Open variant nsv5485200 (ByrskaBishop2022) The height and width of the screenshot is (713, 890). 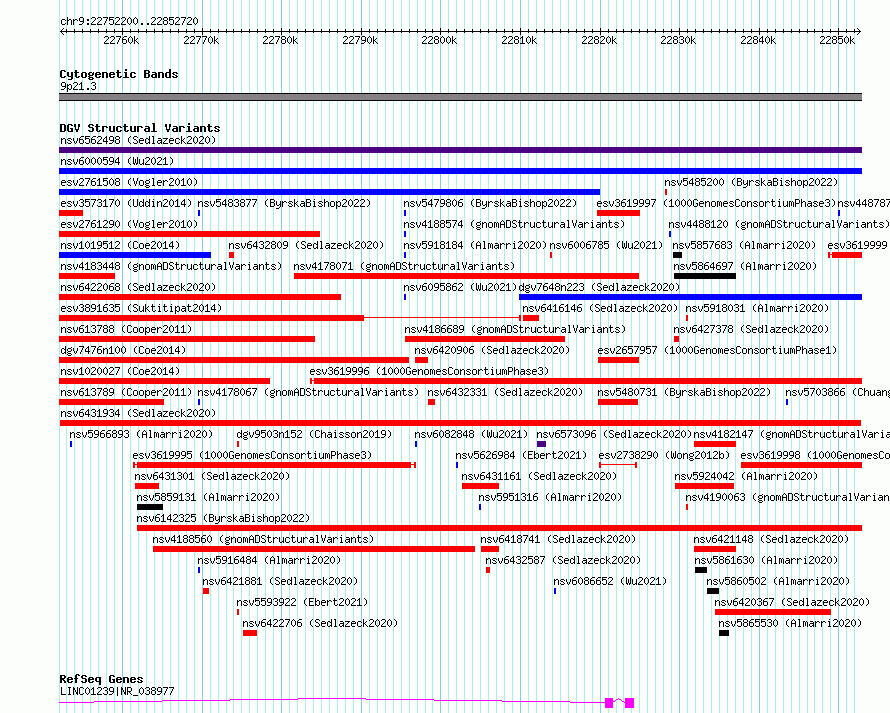pyautogui.click(x=751, y=182)
